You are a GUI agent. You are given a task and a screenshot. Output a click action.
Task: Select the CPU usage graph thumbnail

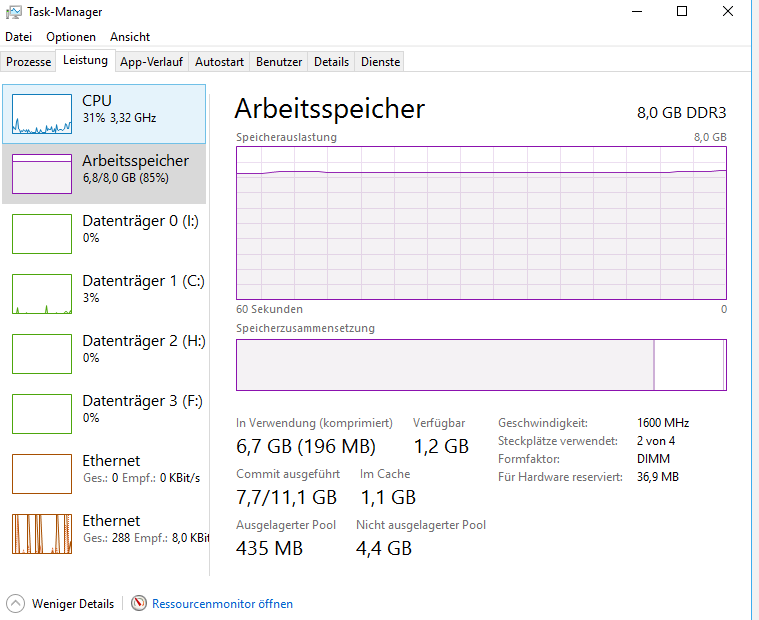[42, 114]
